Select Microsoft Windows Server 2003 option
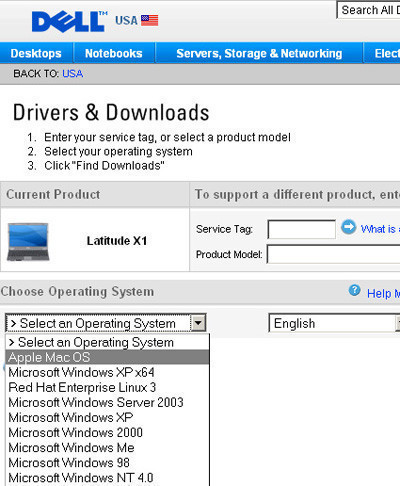 (x=107, y=402)
